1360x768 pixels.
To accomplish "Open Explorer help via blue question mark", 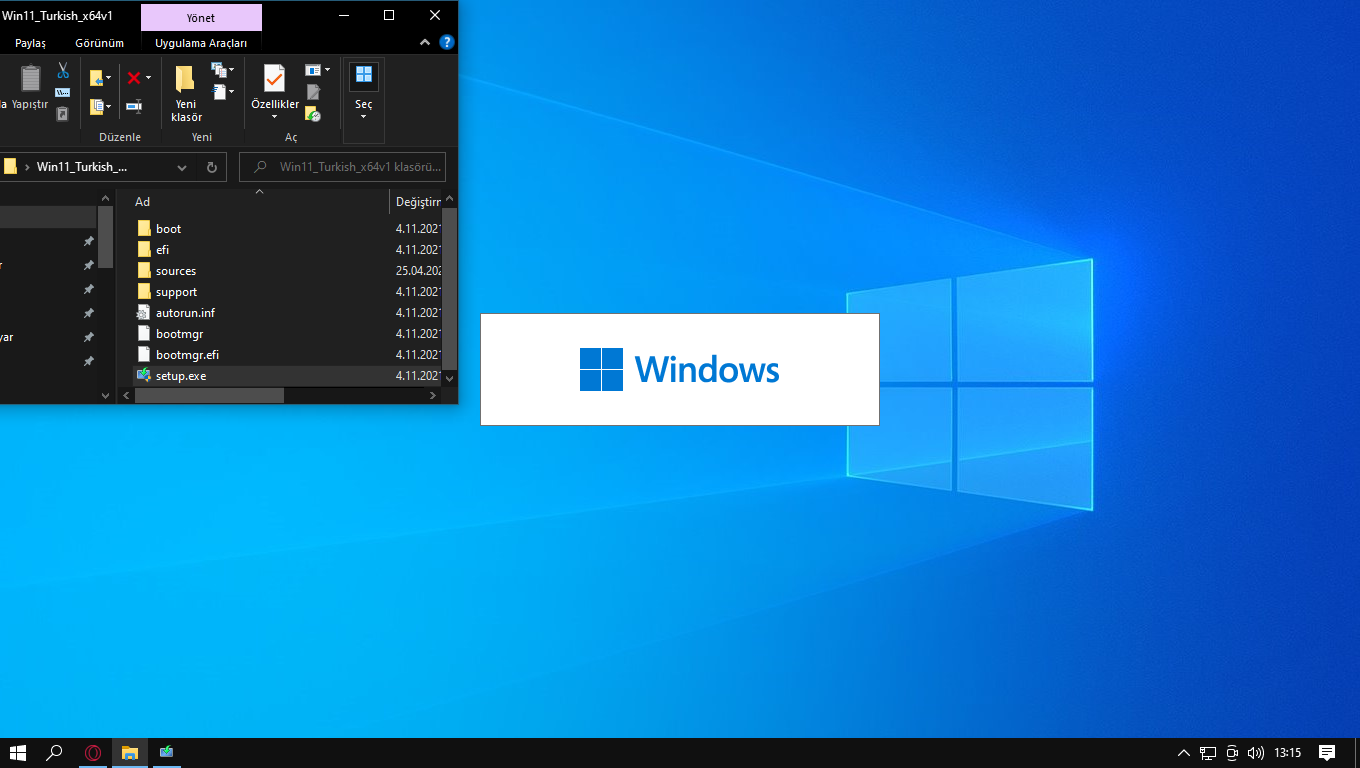I will coord(447,43).
